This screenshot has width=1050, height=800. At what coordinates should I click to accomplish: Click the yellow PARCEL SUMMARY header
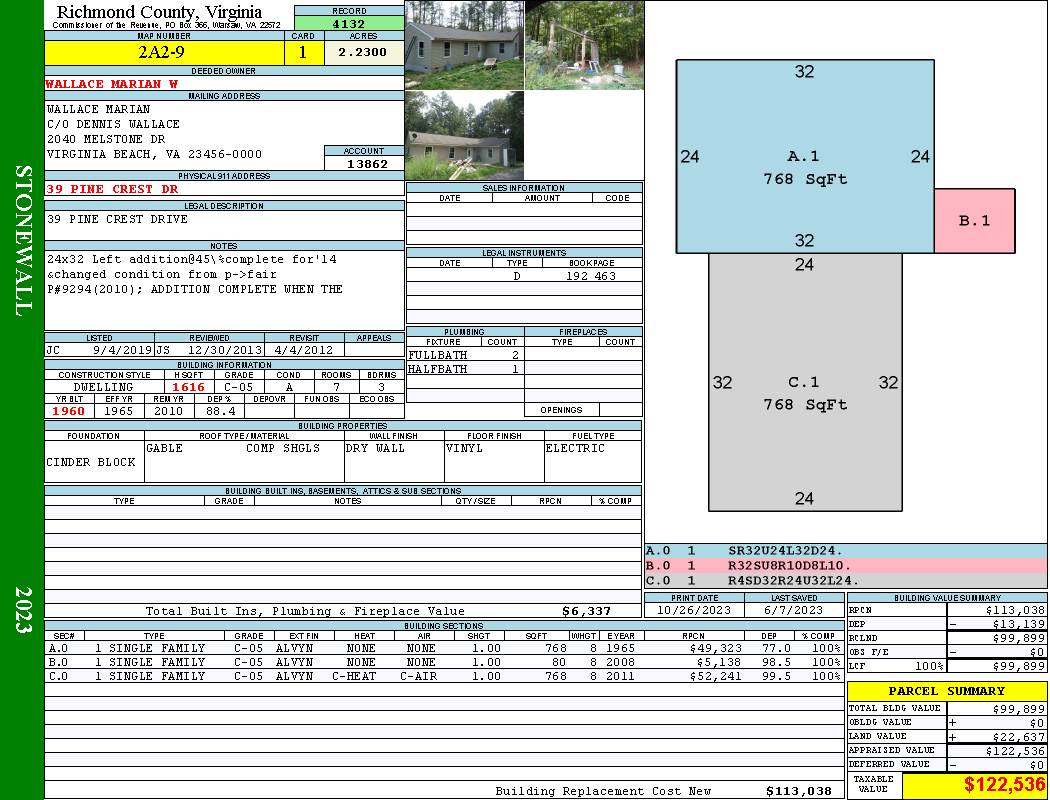click(946, 691)
